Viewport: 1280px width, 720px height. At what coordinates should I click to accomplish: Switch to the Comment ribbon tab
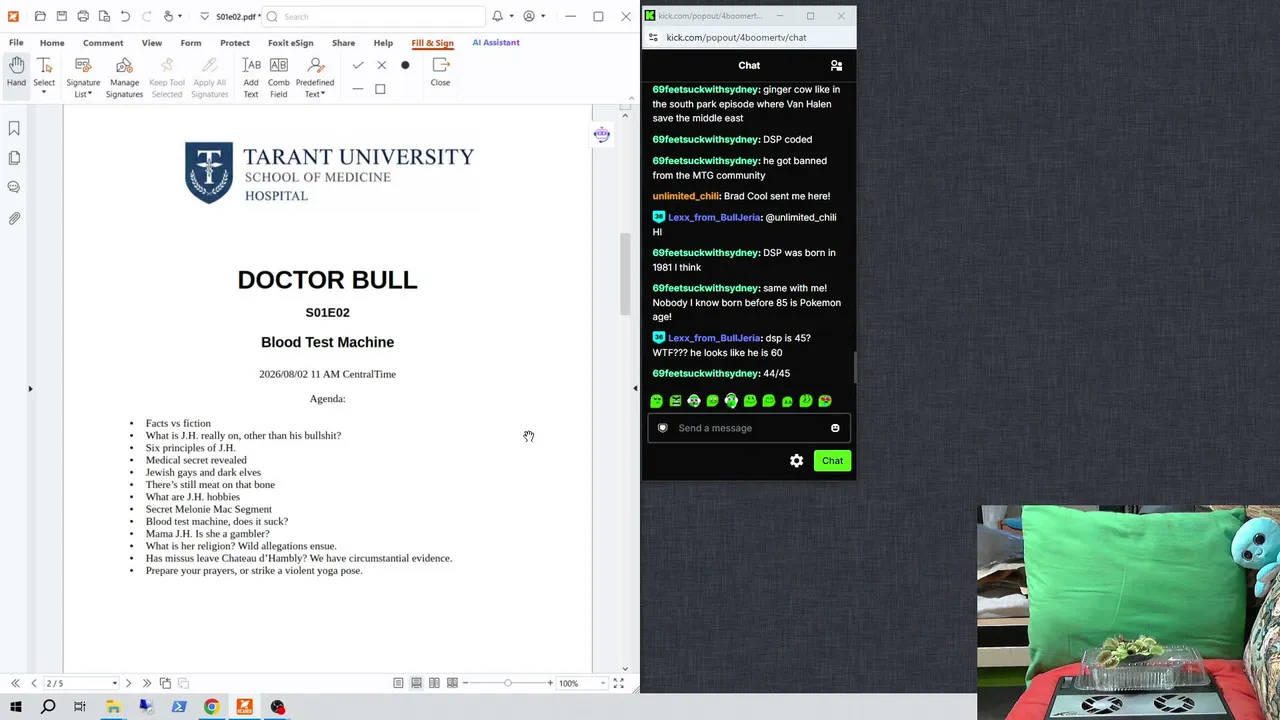coord(103,43)
